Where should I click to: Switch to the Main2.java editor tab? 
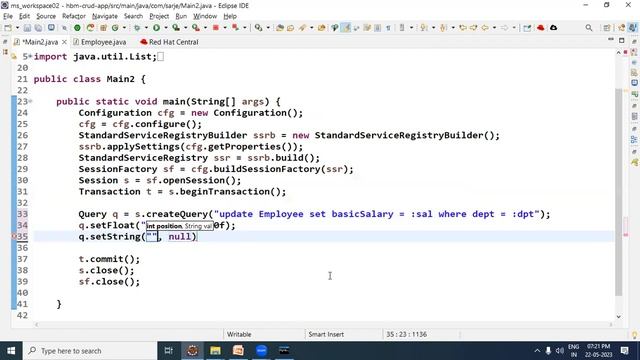coord(40,42)
